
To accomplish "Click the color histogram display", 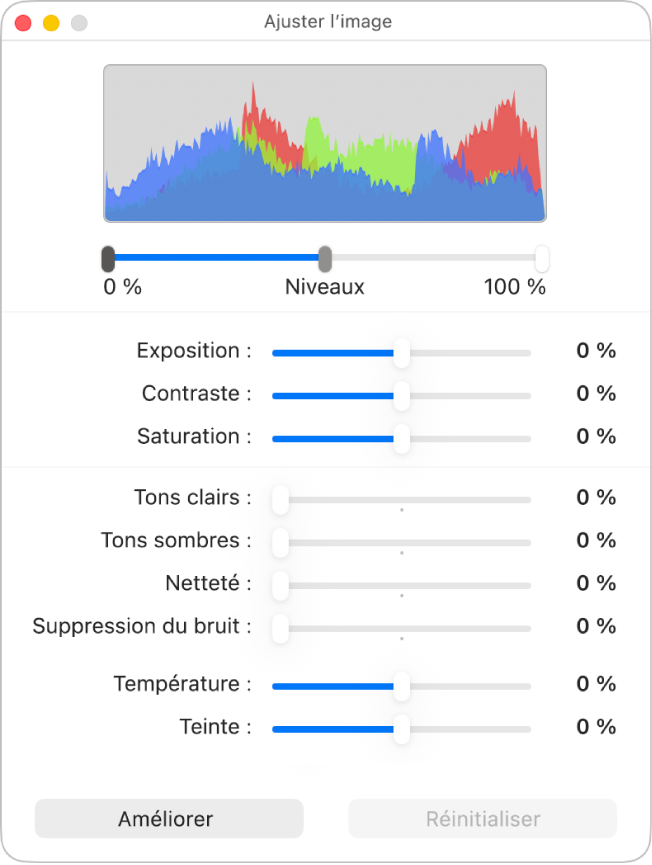I will click(x=325, y=143).
